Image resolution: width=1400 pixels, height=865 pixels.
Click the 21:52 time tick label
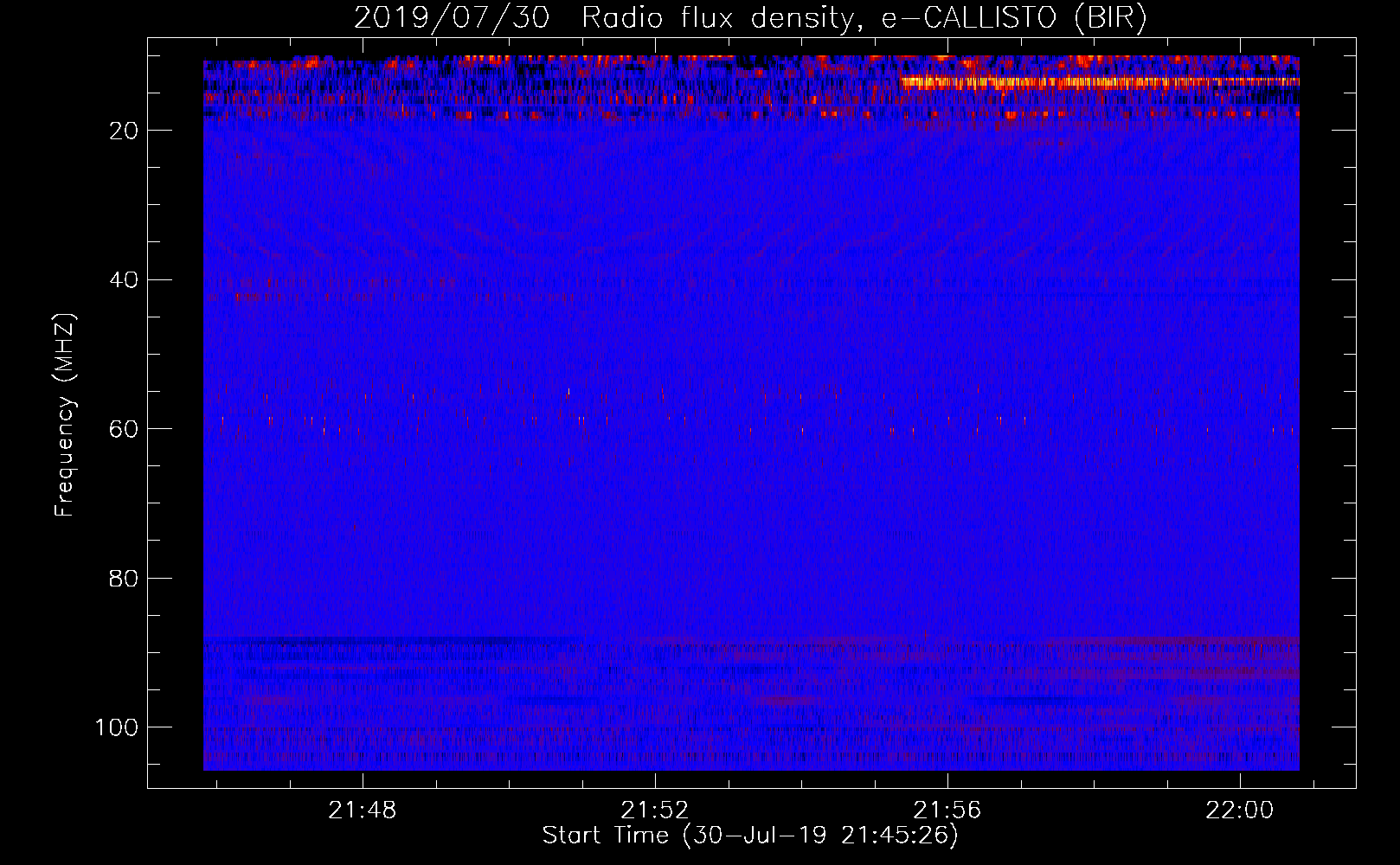(655, 811)
